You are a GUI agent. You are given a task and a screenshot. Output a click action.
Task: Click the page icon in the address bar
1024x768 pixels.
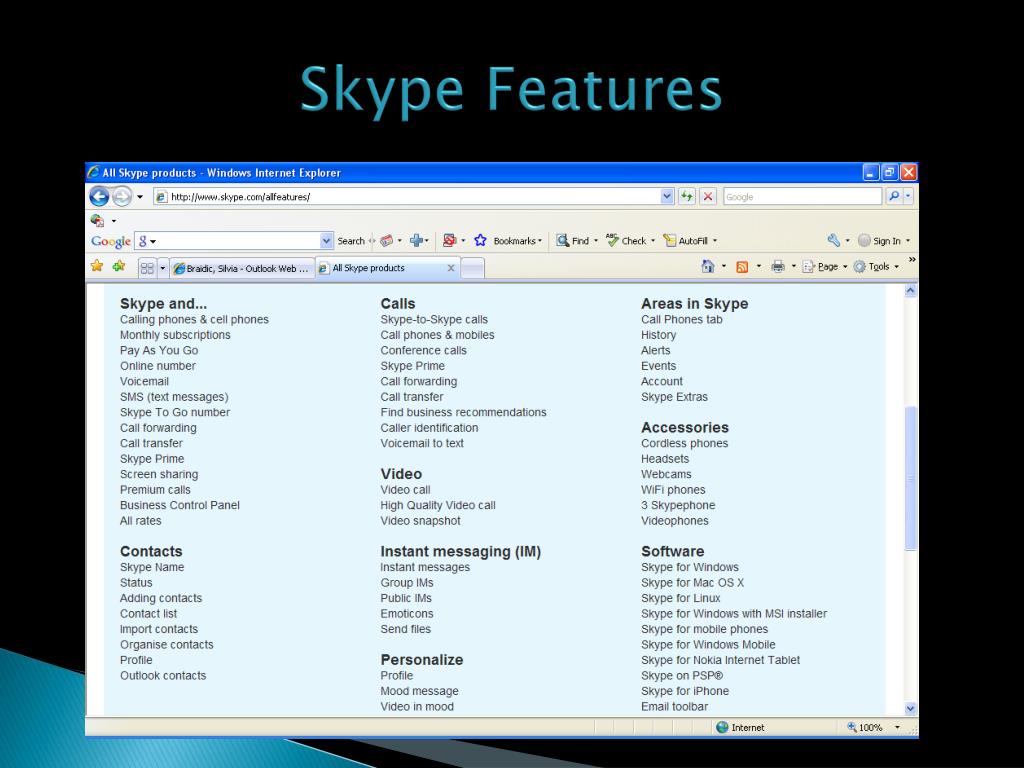coord(161,197)
